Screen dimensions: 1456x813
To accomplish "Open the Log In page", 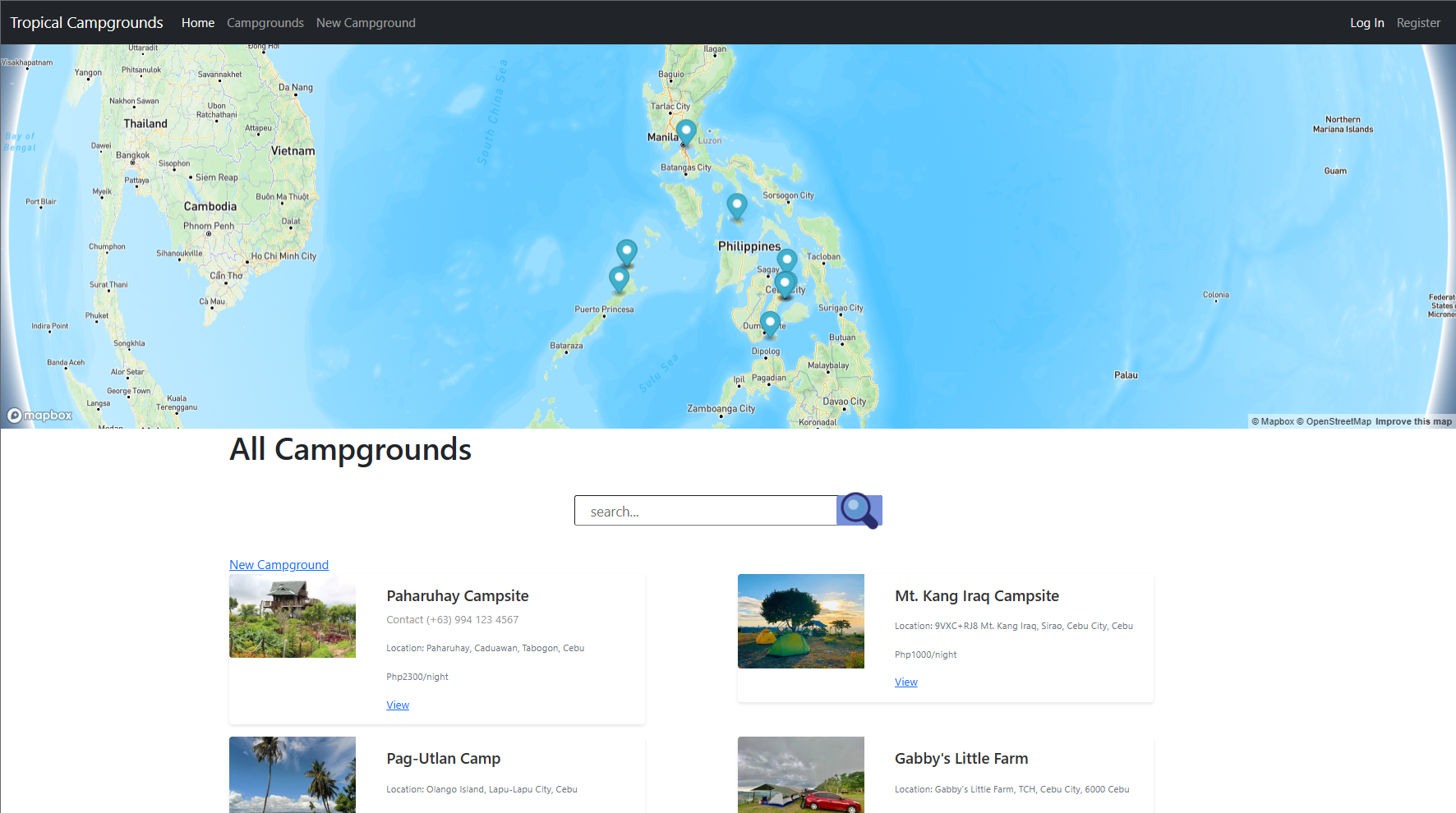I will click(x=1367, y=23).
